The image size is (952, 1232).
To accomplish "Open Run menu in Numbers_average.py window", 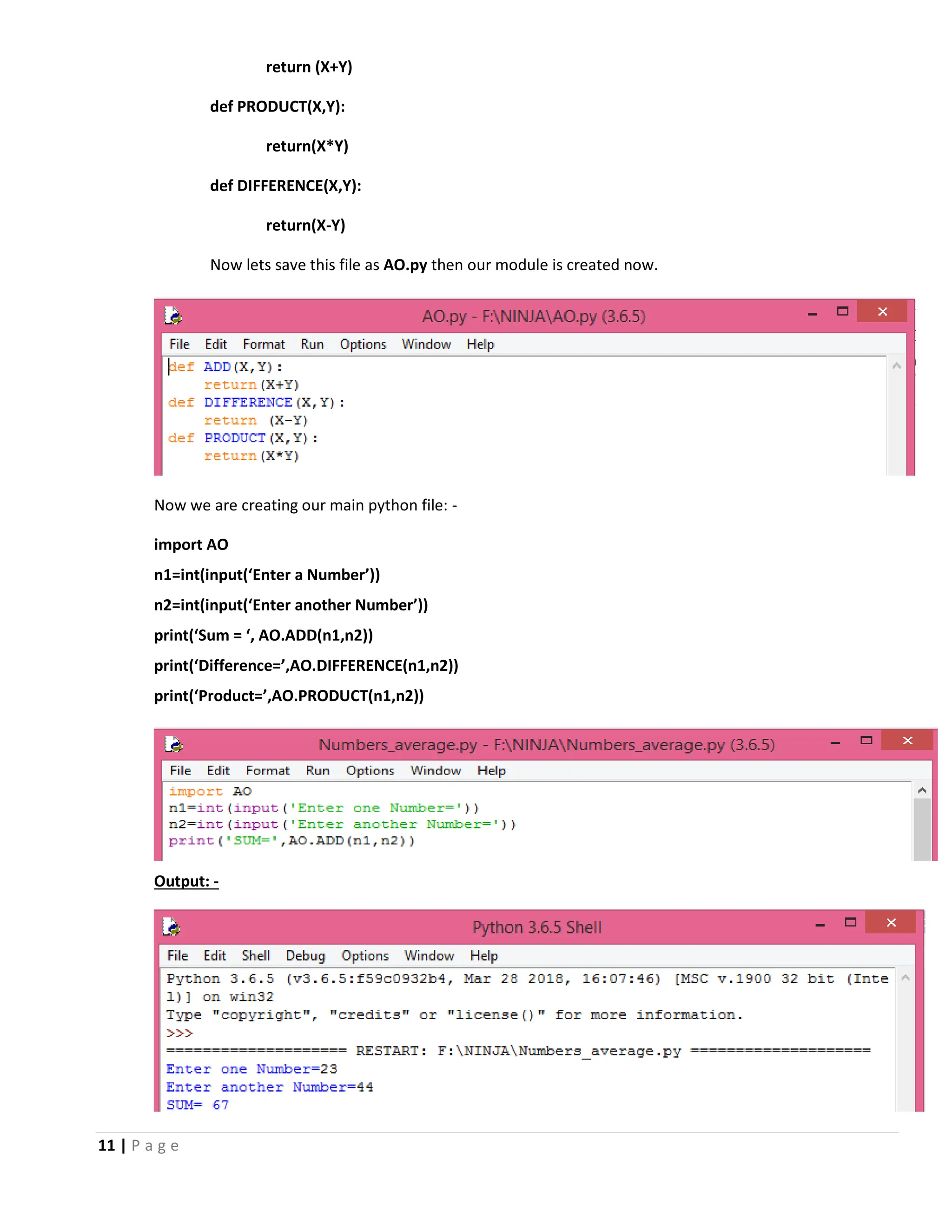I will [317, 770].
